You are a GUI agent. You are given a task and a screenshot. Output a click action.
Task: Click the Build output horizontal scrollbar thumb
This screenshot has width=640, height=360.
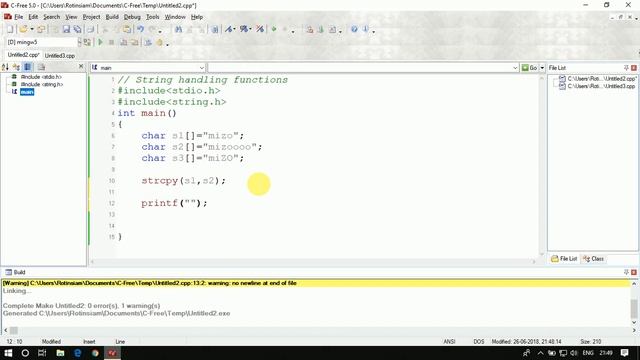(13, 330)
